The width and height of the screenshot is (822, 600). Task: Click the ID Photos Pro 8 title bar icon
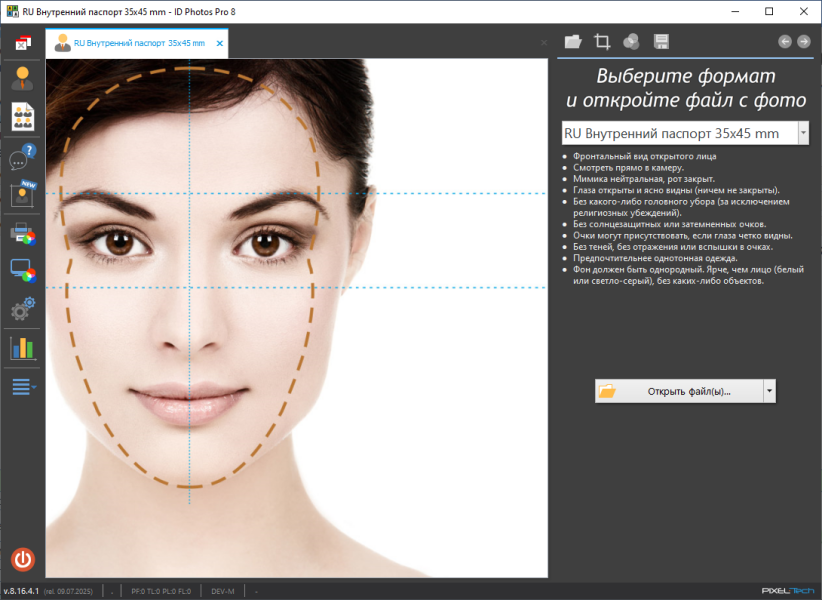point(12,12)
